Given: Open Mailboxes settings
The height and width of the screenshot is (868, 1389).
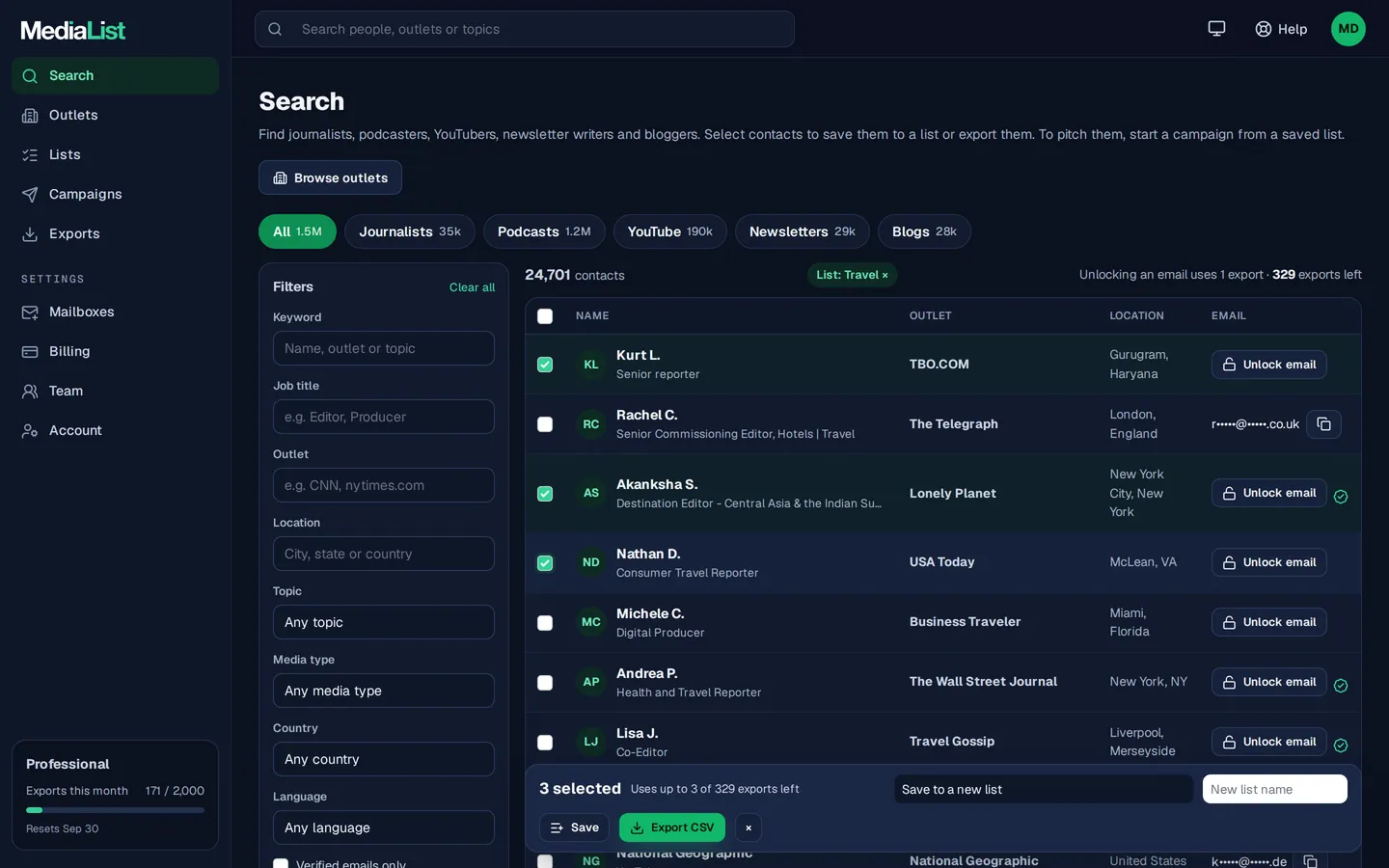Looking at the screenshot, I should pyautogui.click(x=115, y=312).
